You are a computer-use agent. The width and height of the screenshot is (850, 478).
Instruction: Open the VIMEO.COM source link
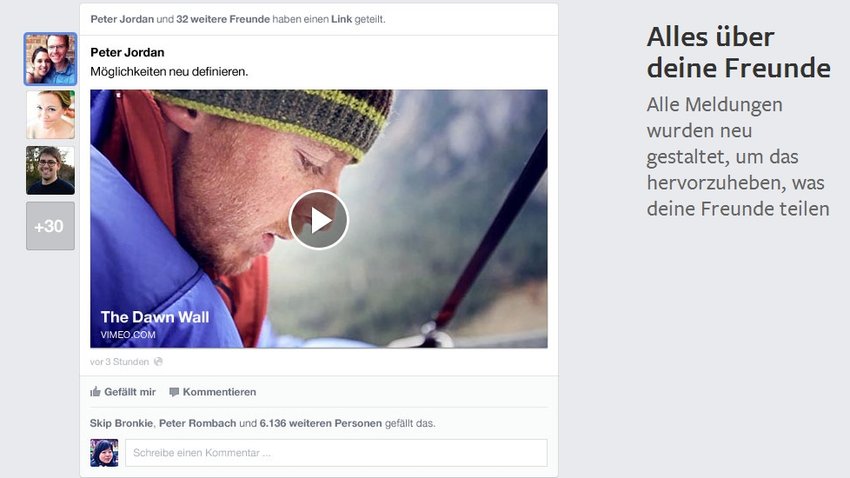pyautogui.click(x=128, y=335)
